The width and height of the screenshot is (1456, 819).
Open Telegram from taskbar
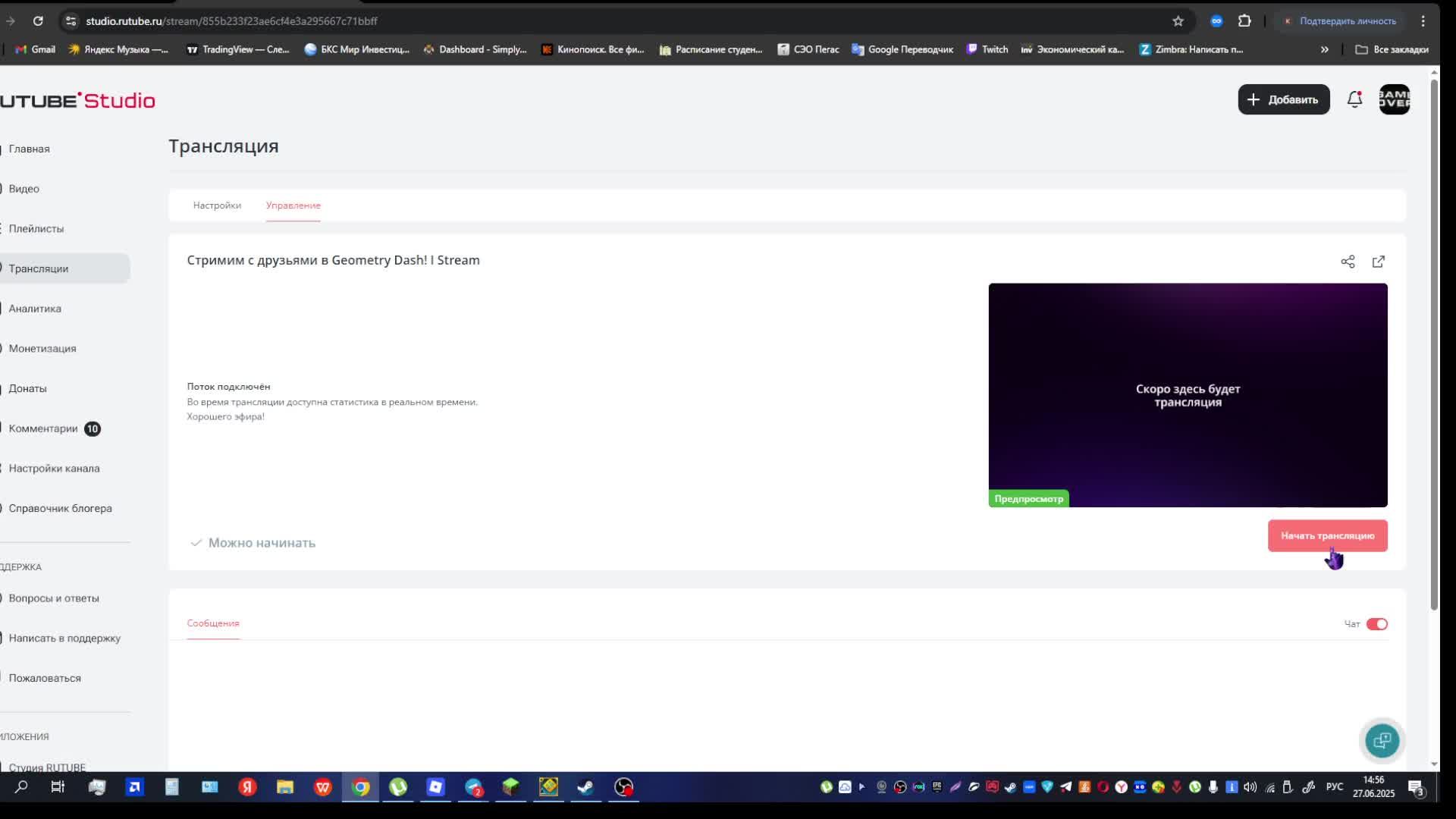(473, 787)
